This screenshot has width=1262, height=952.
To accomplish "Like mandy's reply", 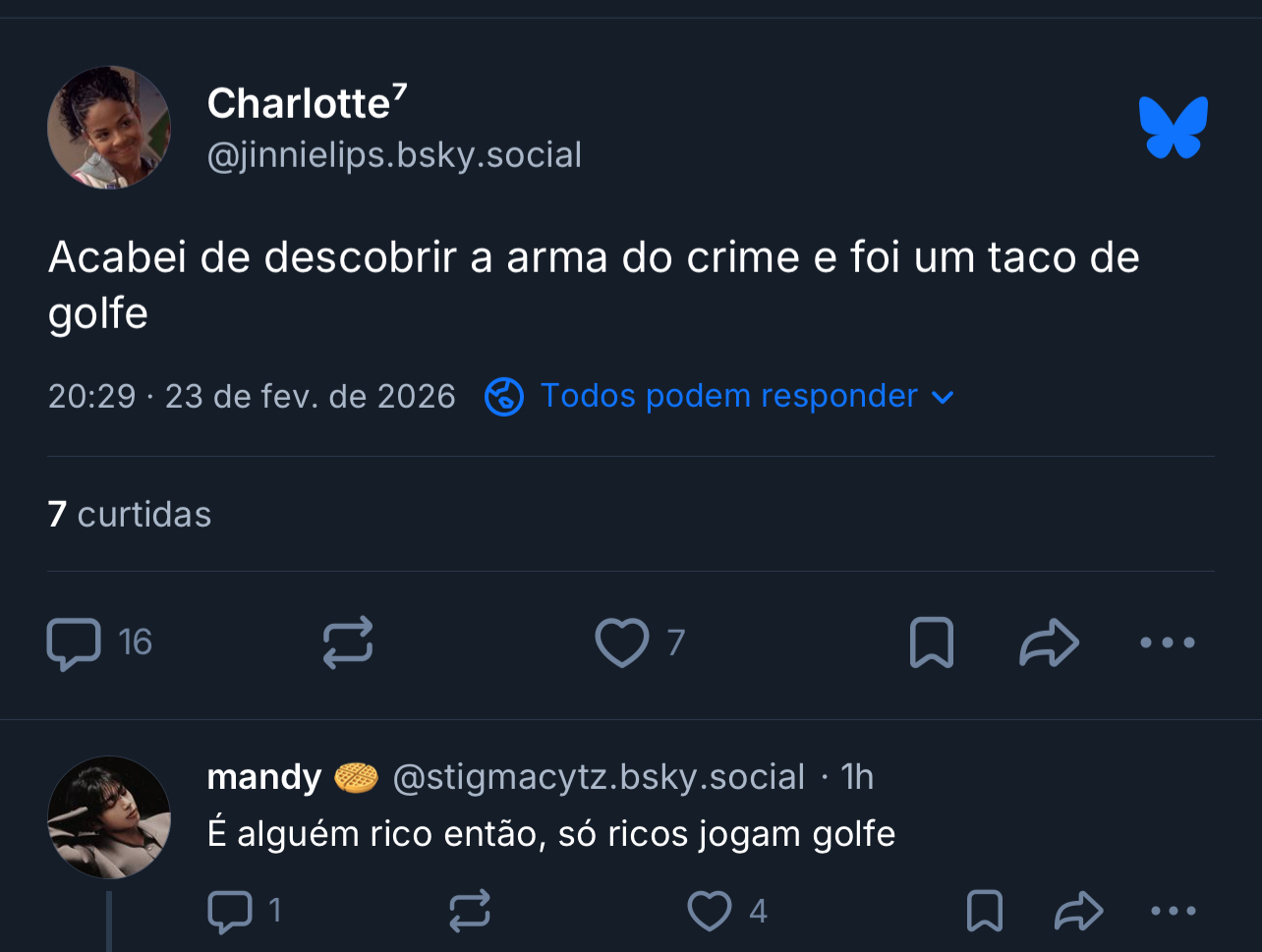I will (710, 911).
